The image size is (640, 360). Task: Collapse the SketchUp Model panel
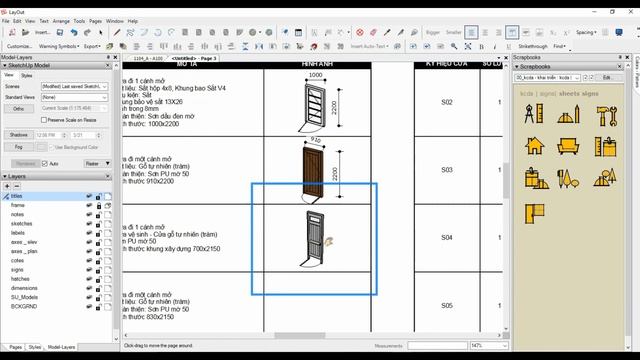pos(5,65)
